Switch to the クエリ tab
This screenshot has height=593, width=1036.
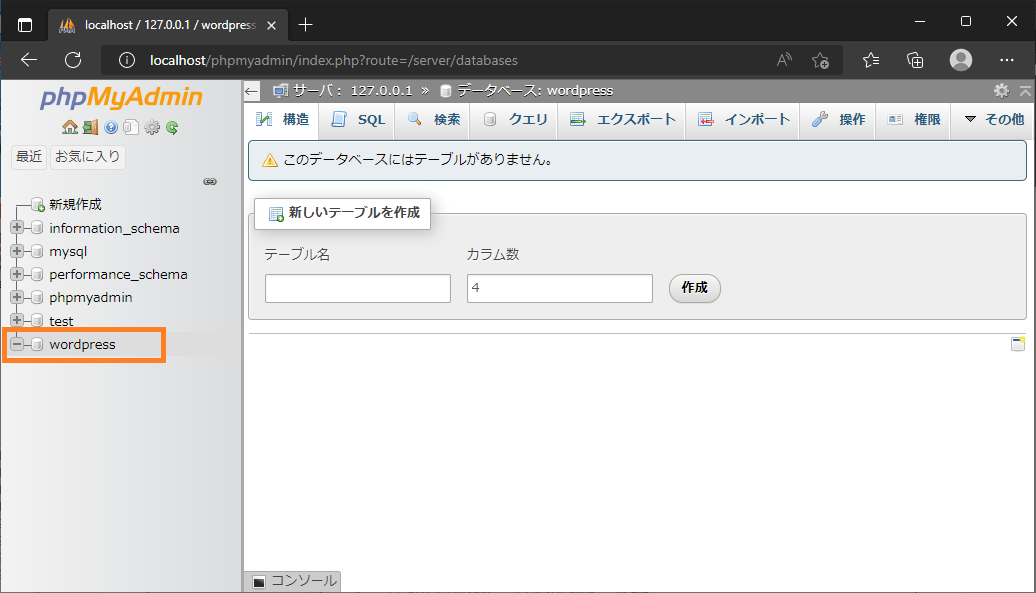(515, 120)
